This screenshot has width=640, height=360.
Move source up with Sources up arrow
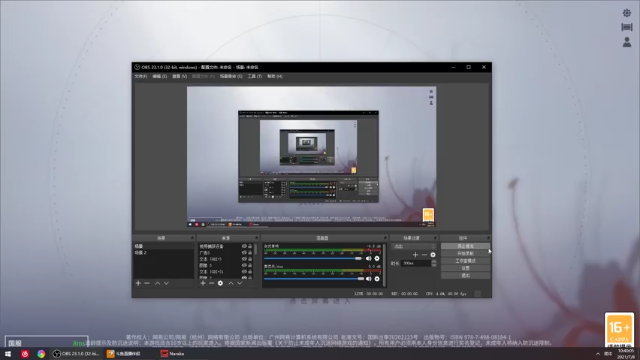point(231,283)
